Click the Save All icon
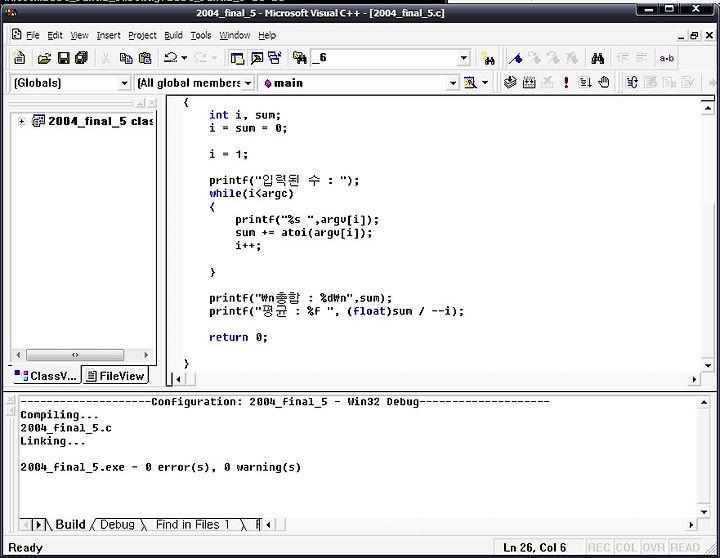The image size is (720, 558). (x=81, y=58)
